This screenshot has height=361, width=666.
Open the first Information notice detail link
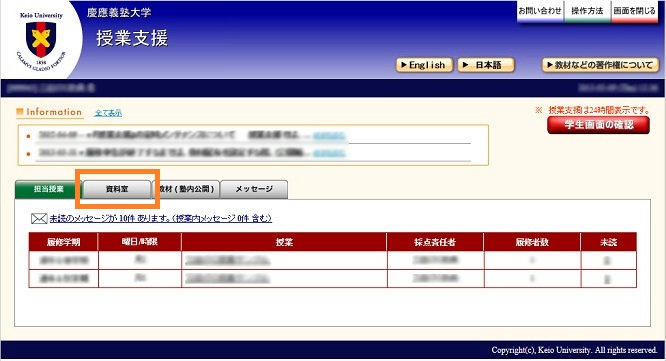pos(329,135)
